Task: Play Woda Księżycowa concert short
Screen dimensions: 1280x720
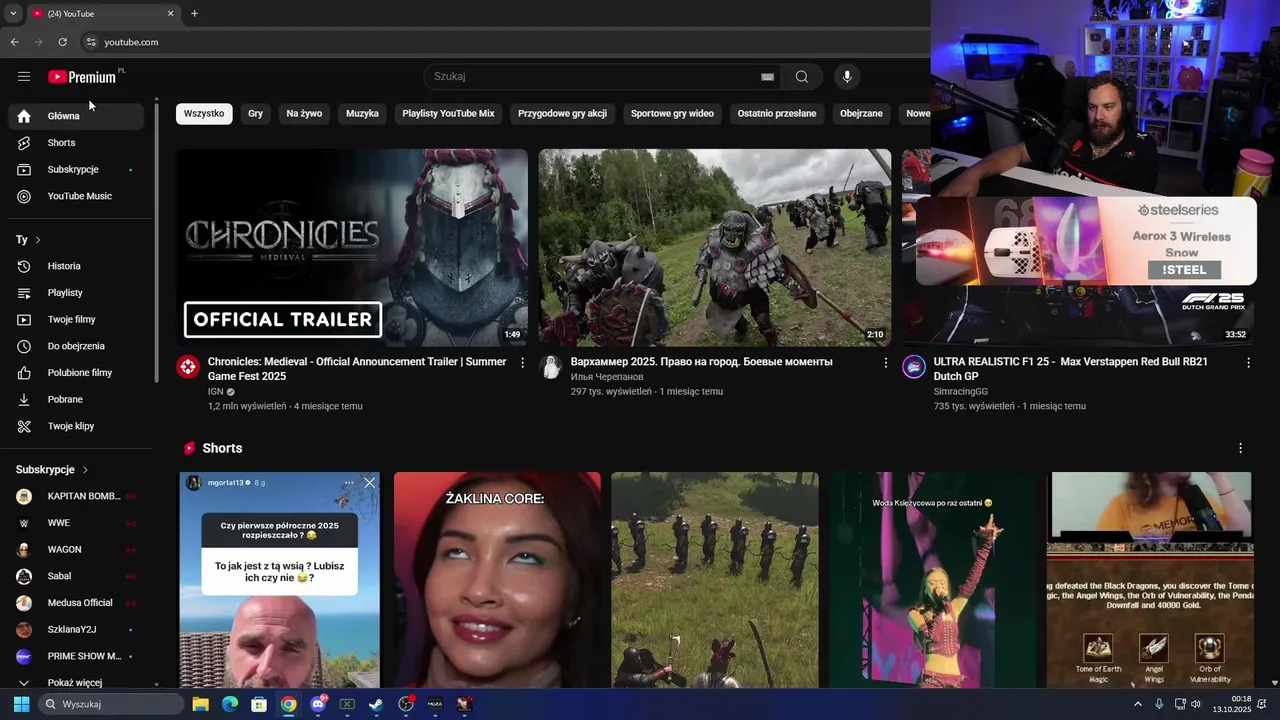Action: (x=932, y=580)
